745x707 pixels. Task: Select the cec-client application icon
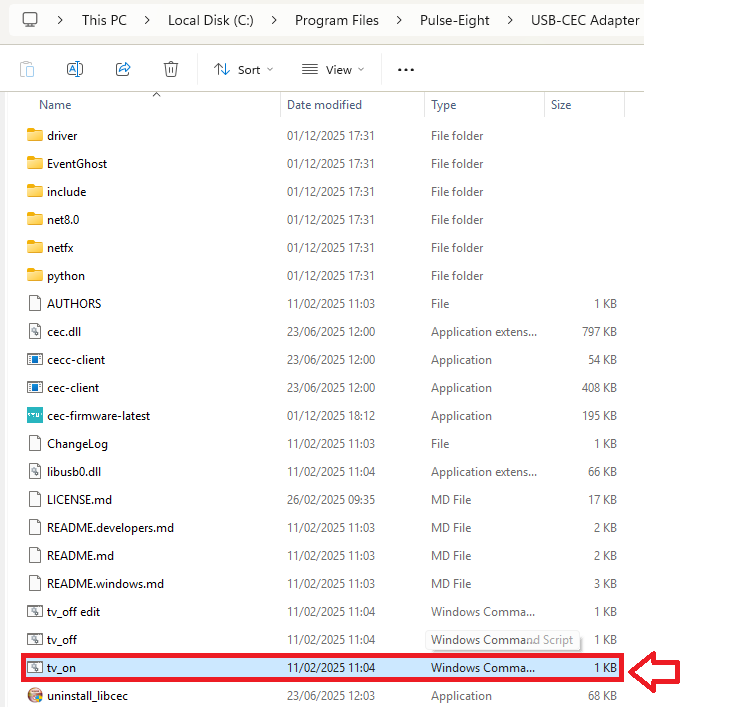click(35, 388)
